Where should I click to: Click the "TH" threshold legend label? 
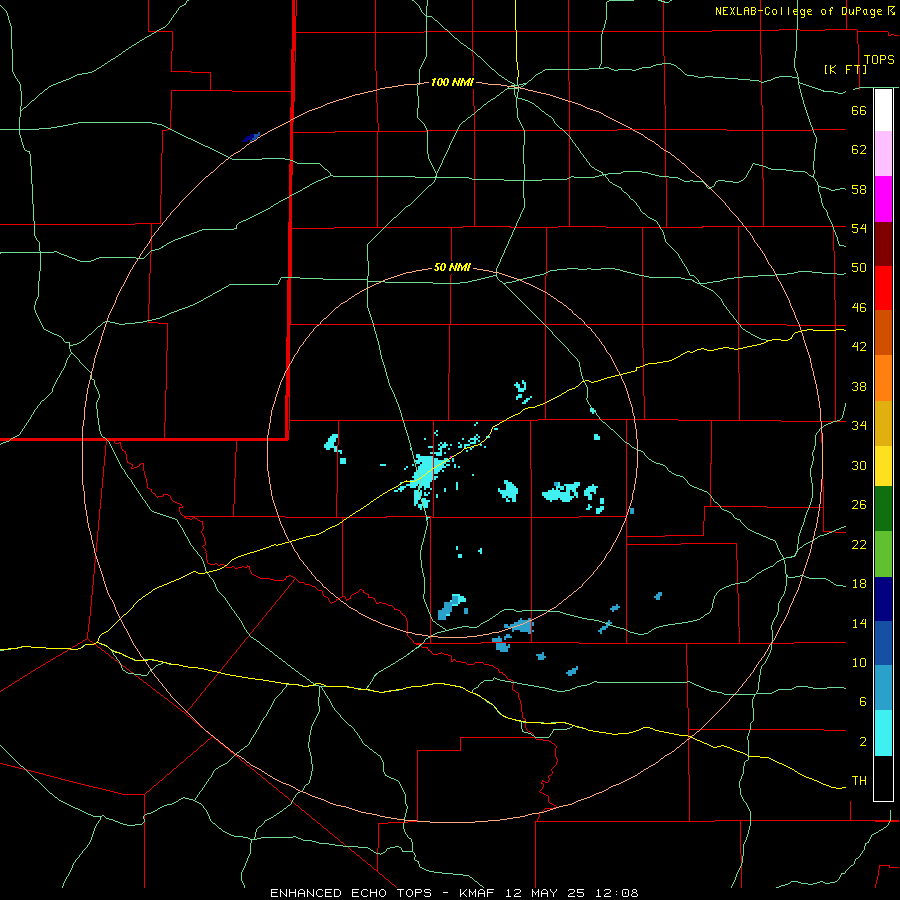(859, 781)
